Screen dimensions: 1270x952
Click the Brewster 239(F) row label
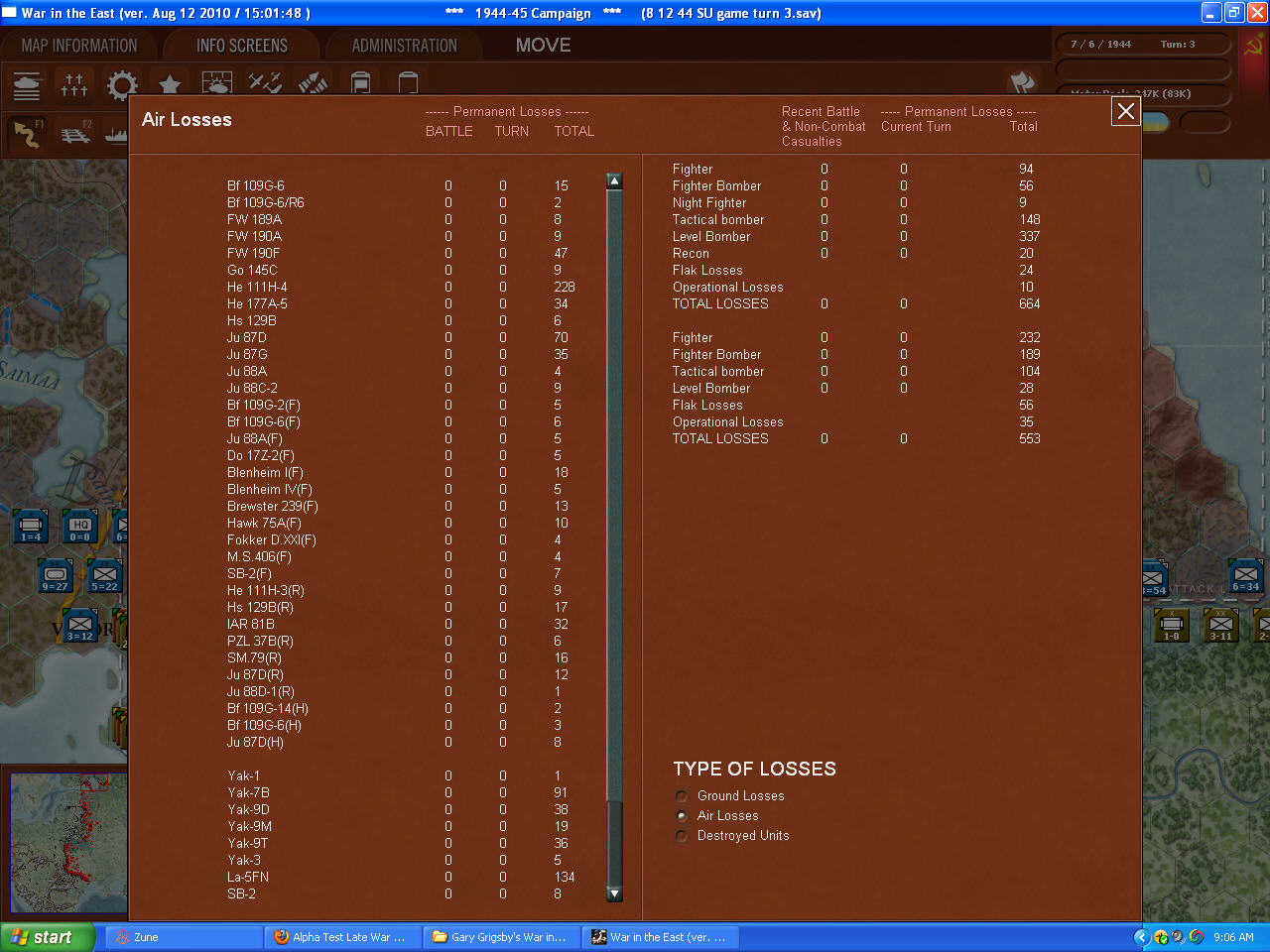click(273, 506)
